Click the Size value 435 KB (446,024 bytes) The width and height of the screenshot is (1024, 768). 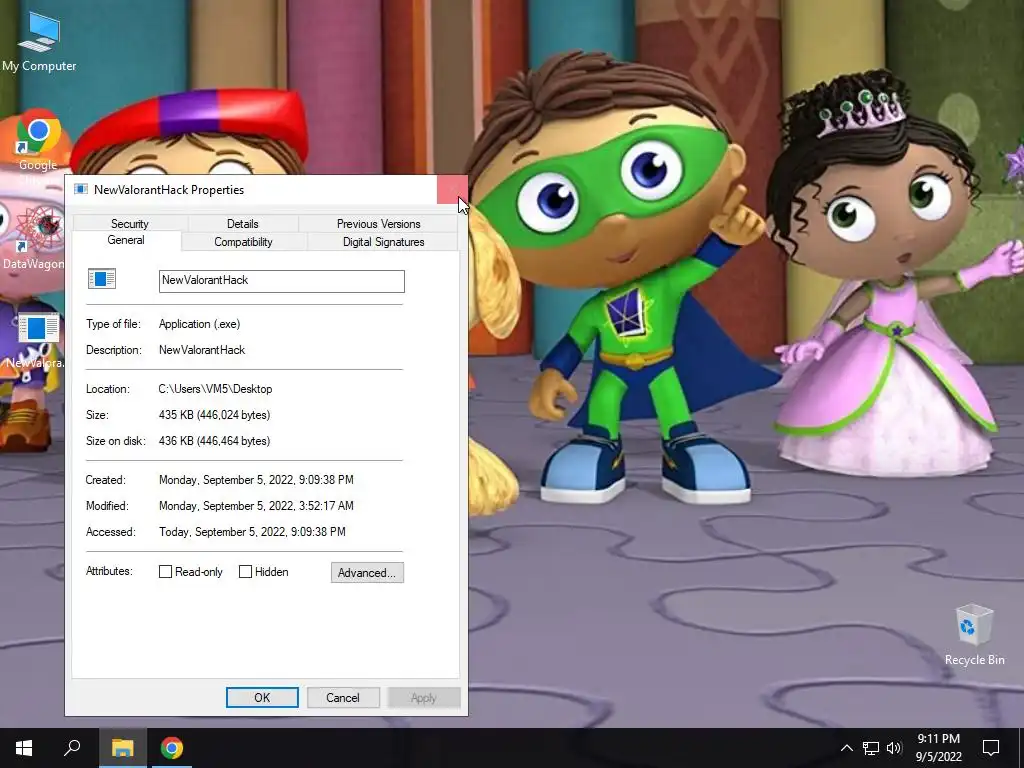pos(214,415)
